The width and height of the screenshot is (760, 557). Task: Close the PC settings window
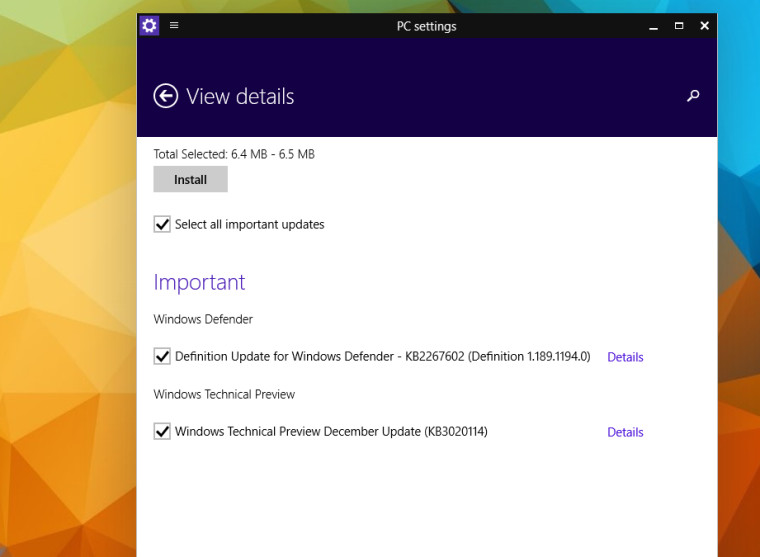point(705,26)
